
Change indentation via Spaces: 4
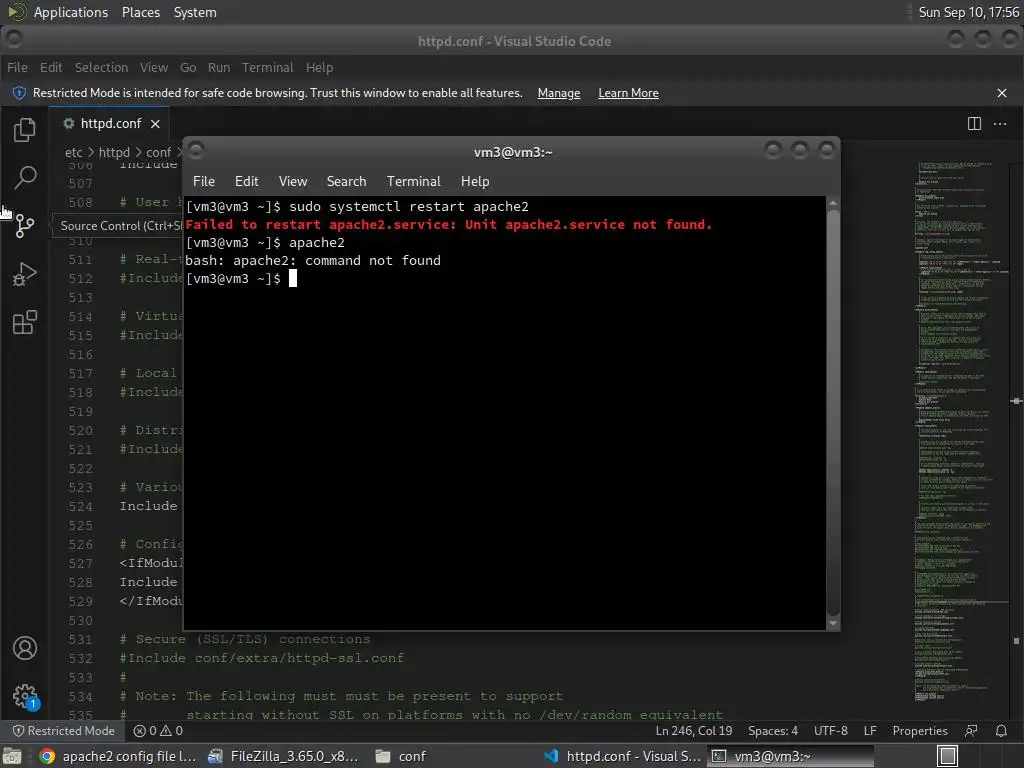(773, 731)
